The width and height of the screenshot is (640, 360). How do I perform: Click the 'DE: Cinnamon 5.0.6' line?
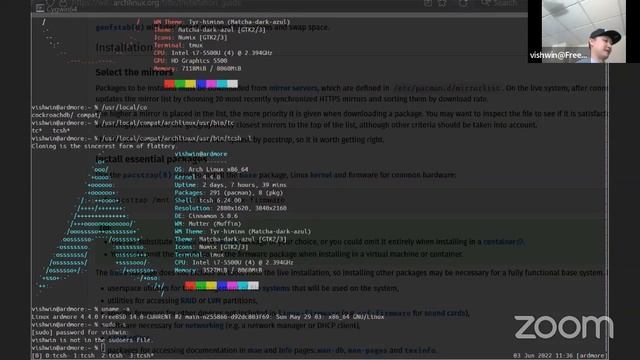tap(206, 216)
